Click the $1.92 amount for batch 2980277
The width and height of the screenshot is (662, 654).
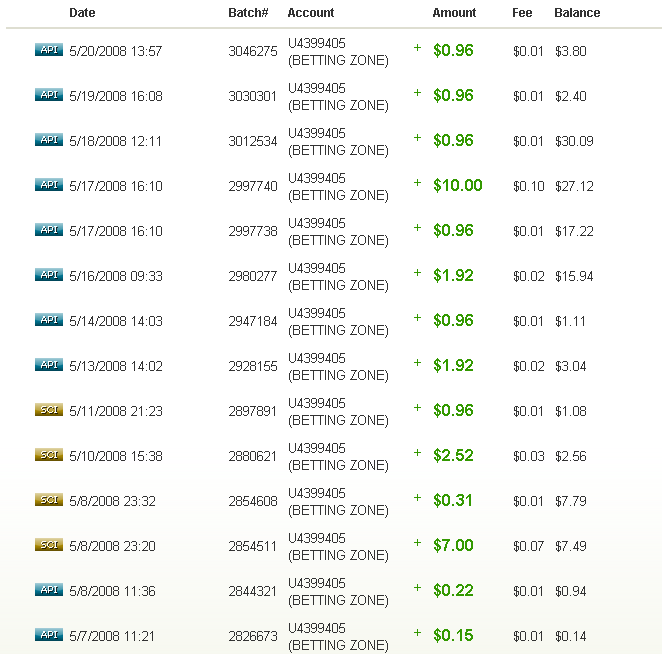tap(453, 276)
